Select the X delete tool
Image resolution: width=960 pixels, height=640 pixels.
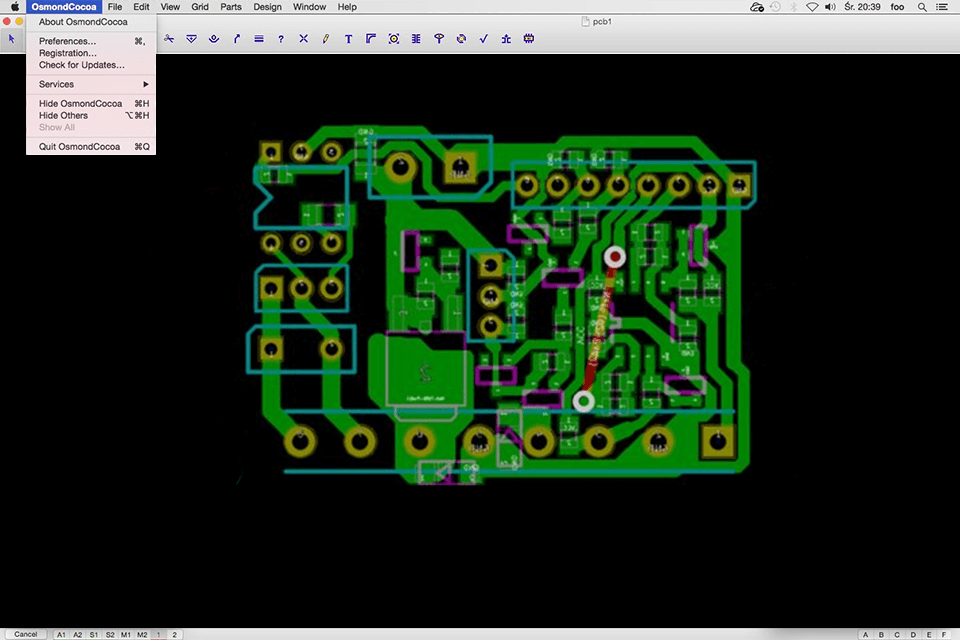pos(303,39)
